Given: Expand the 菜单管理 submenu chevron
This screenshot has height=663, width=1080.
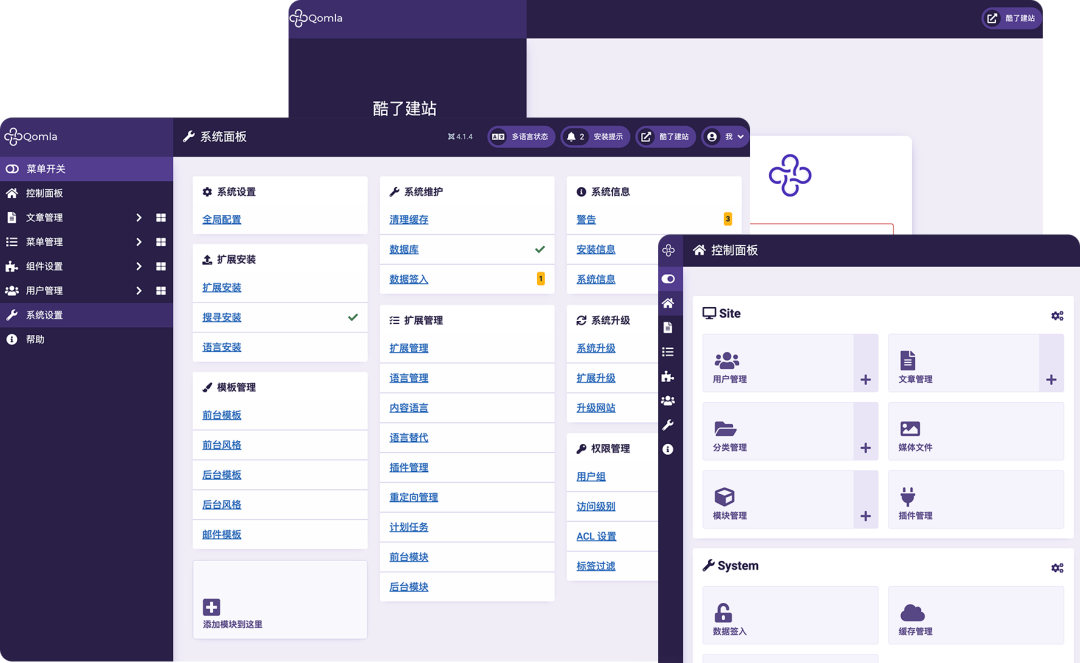Looking at the screenshot, I should [139, 242].
